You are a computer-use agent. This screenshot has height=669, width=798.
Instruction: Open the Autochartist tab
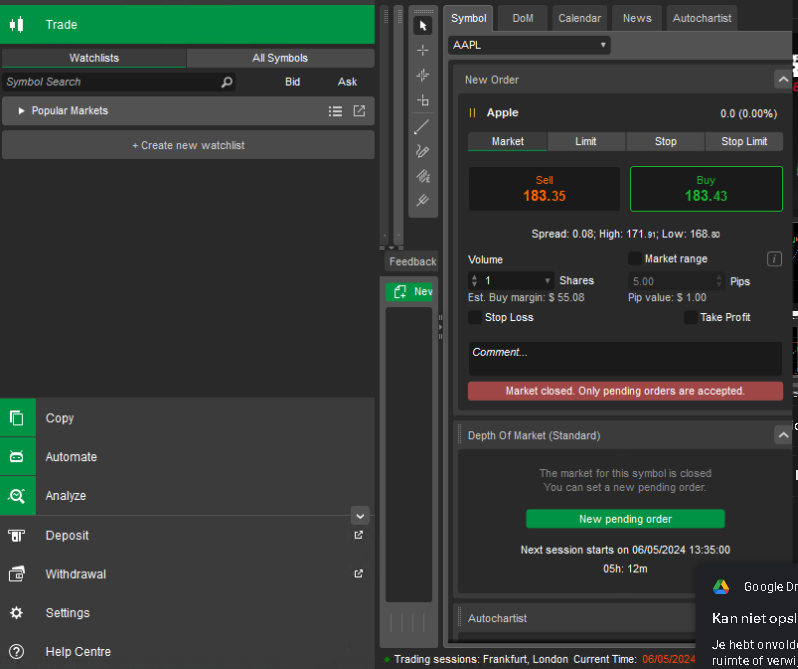coord(702,18)
